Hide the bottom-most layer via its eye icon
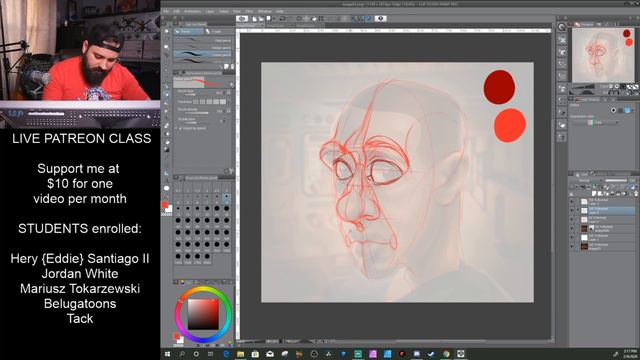This screenshot has height=360, width=640. (x=572, y=247)
